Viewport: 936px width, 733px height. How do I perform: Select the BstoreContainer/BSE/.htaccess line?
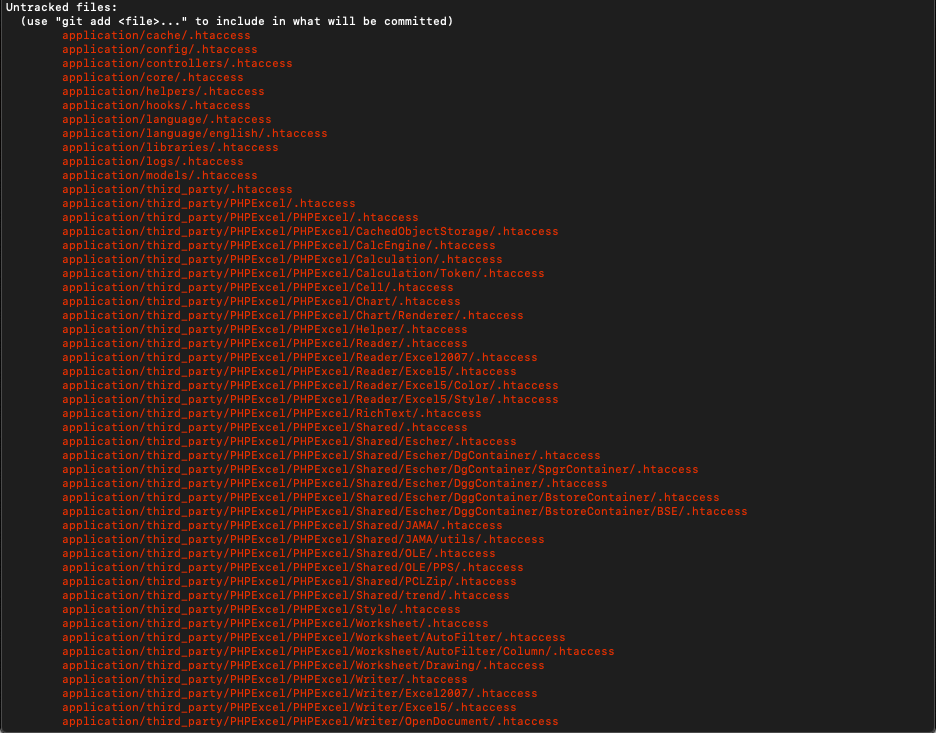(404, 511)
